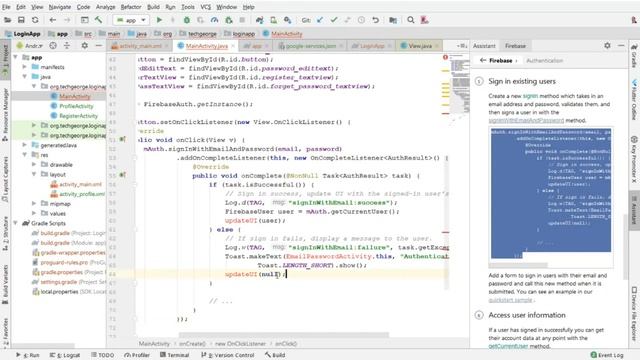Screen dimensions: 640x360
Task: Click the Git Show History clock icon
Action: coord(361,20)
